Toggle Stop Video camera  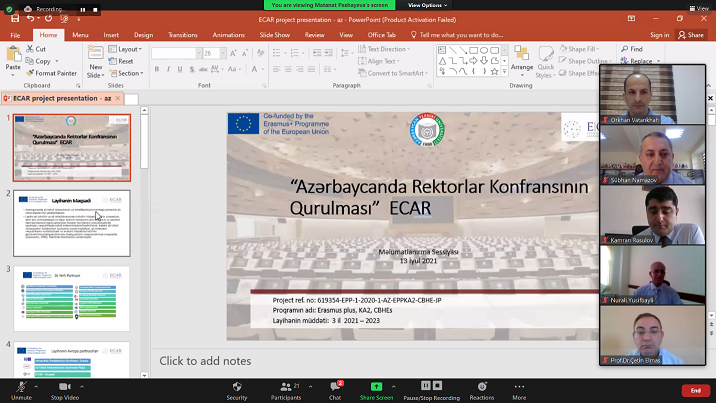(x=65, y=386)
